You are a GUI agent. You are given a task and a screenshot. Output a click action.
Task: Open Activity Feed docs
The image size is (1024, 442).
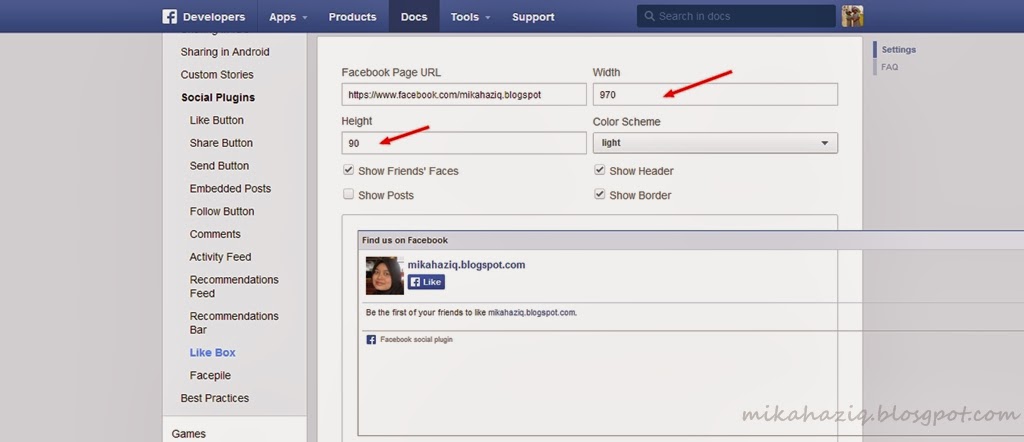(x=220, y=257)
